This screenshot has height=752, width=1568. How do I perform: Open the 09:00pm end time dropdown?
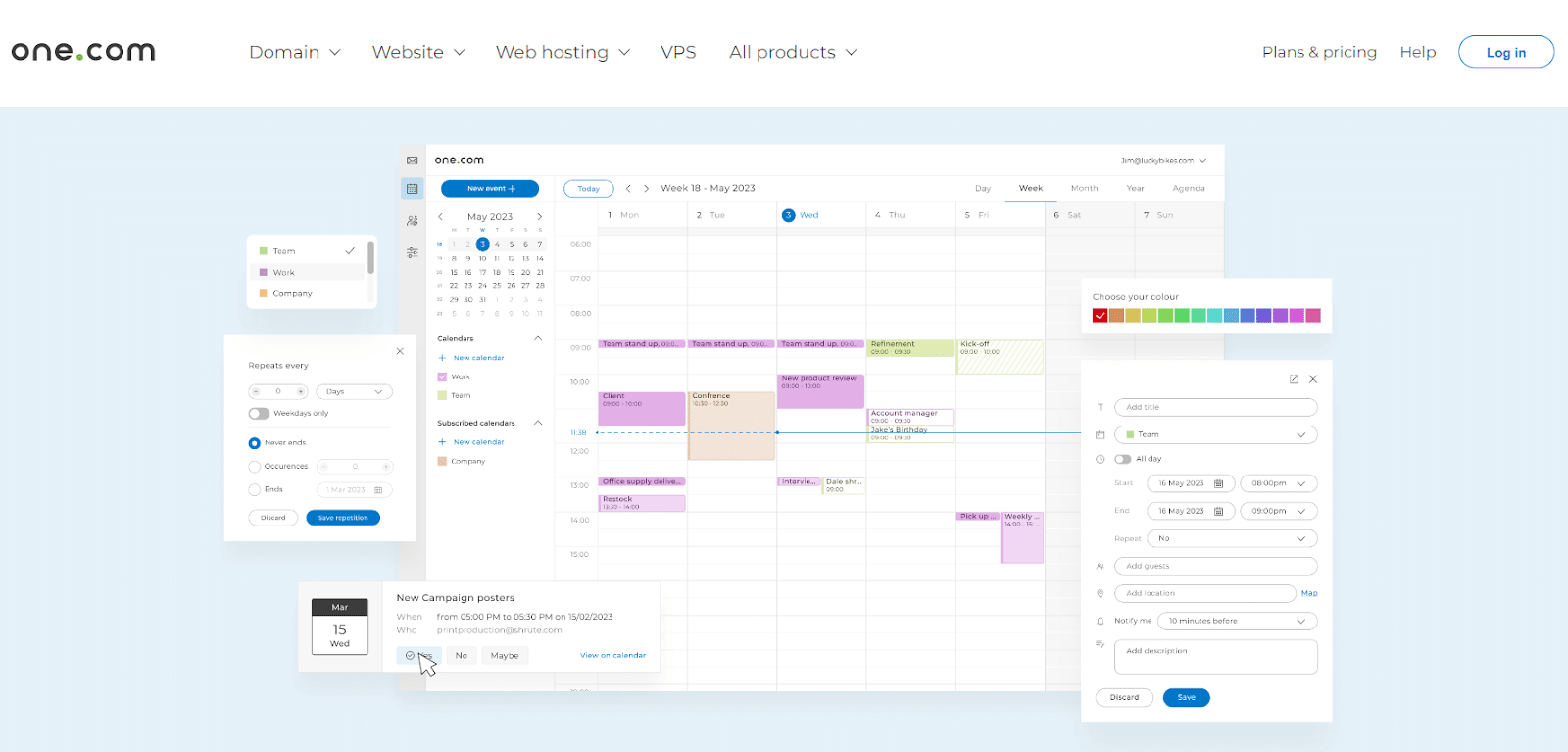[x=1278, y=511]
